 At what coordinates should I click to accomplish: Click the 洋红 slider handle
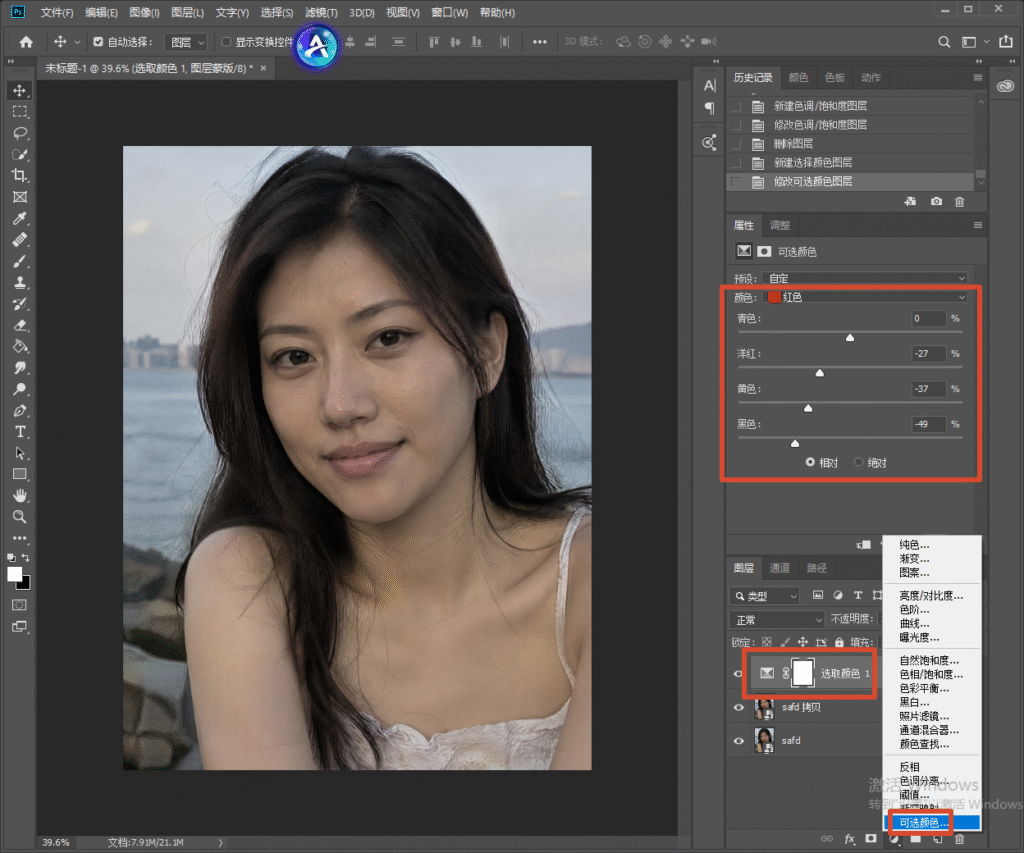tap(820, 373)
